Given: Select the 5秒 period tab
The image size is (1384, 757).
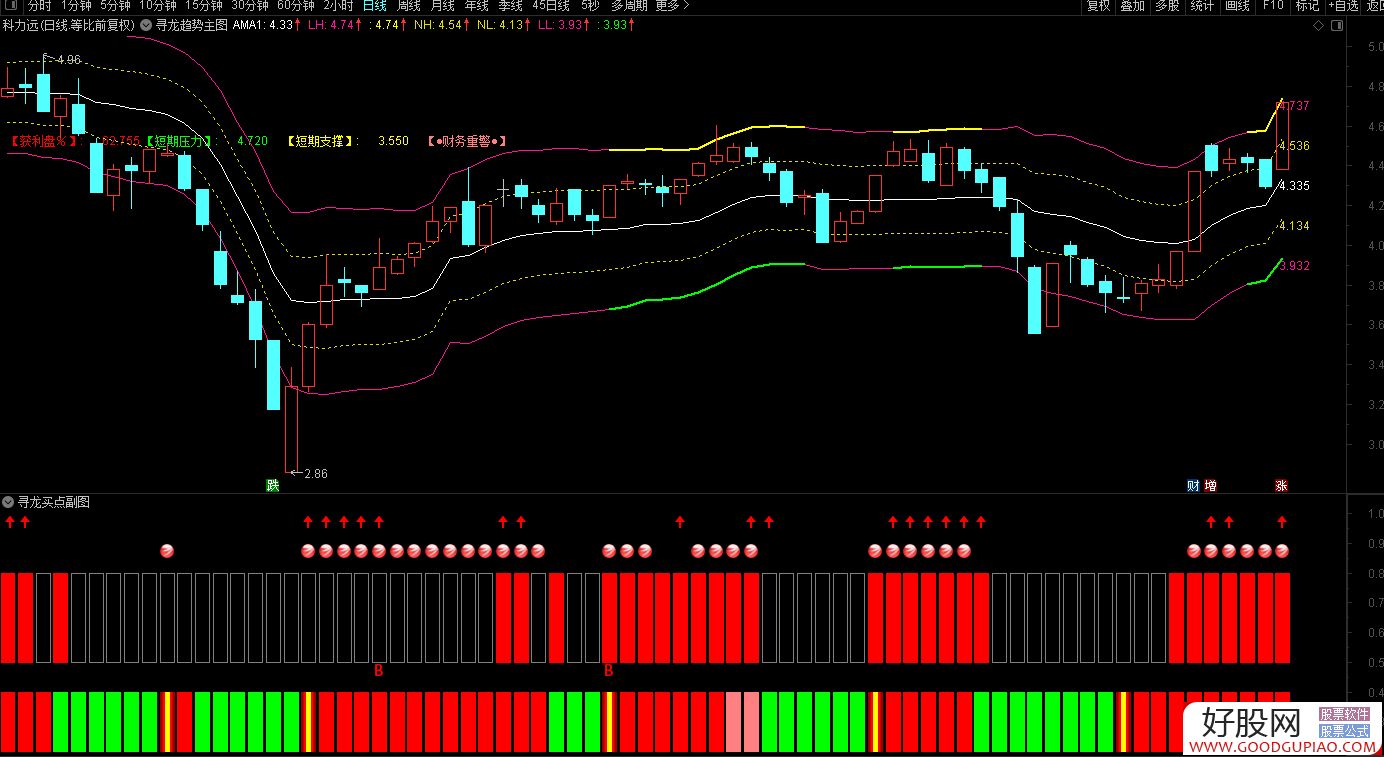Looking at the screenshot, I should [590, 6].
